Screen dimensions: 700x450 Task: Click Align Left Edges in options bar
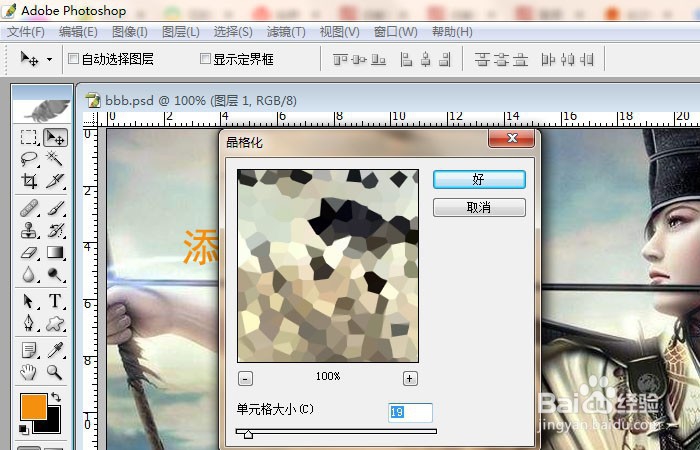(406, 59)
